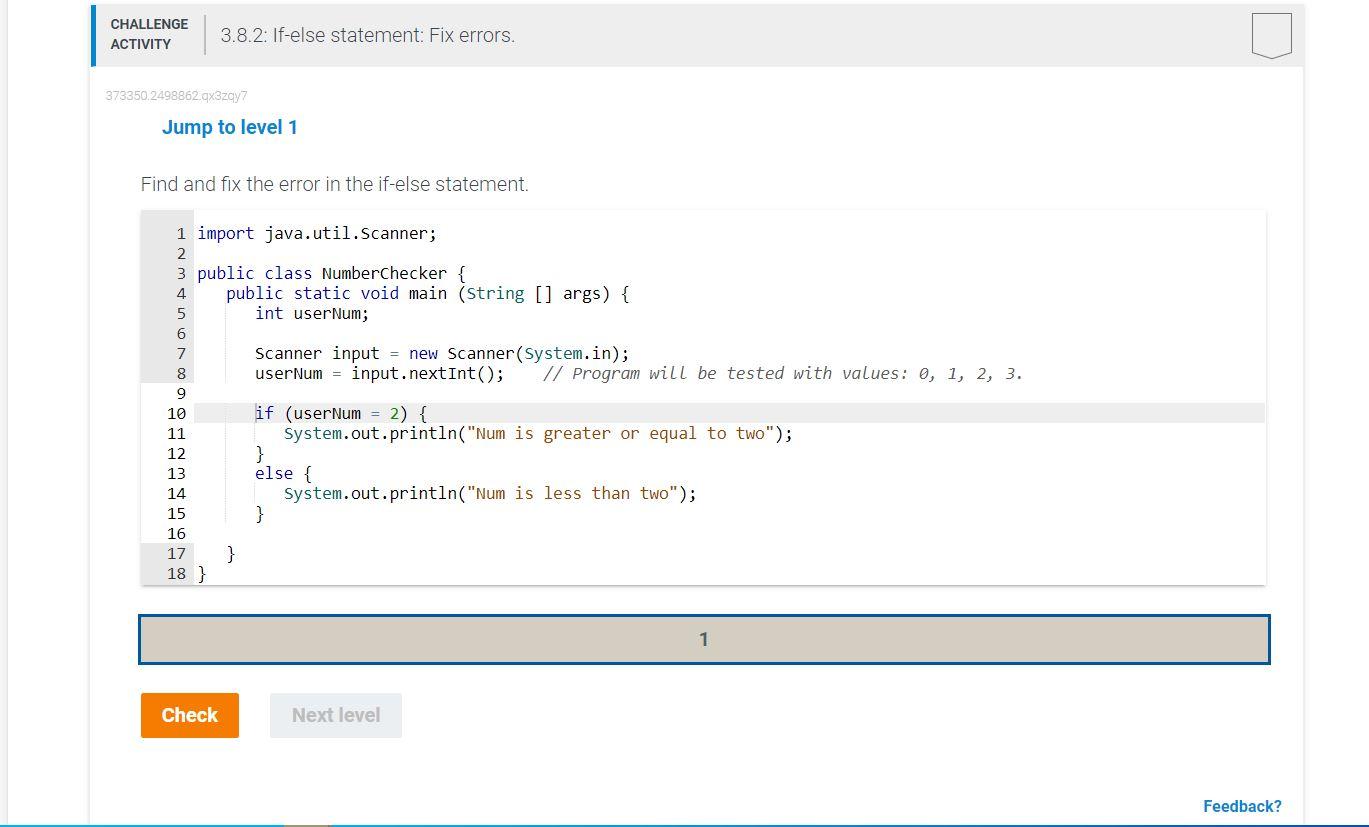Click the public class NumberChecker line
This screenshot has width=1369, height=827.
330,273
